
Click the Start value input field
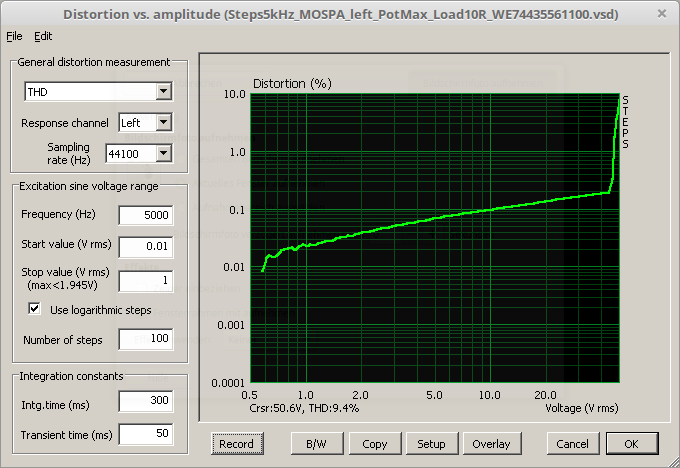pyautogui.click(x=146, y=246)
